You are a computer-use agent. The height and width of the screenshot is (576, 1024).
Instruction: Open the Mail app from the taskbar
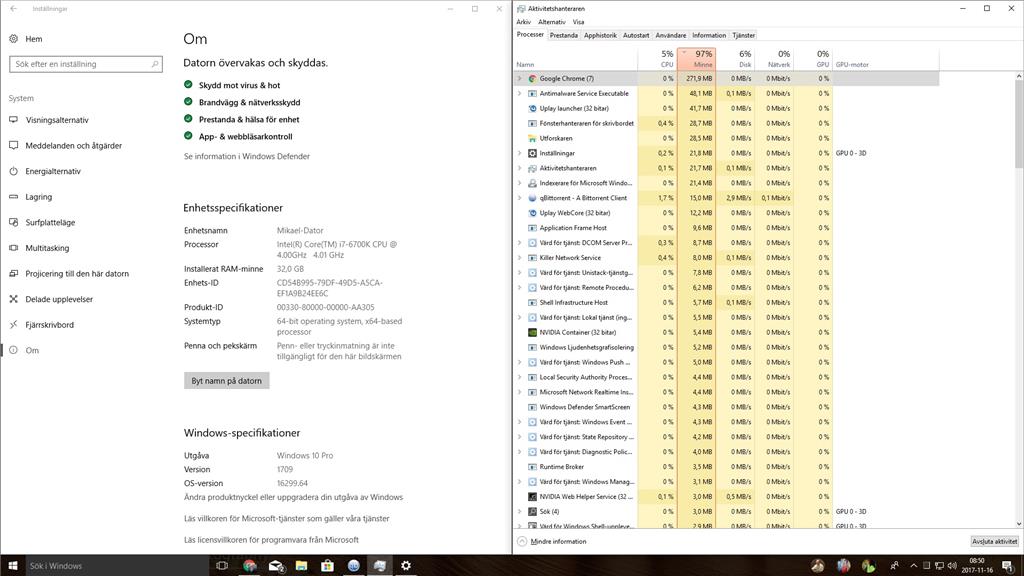[276, 566]
